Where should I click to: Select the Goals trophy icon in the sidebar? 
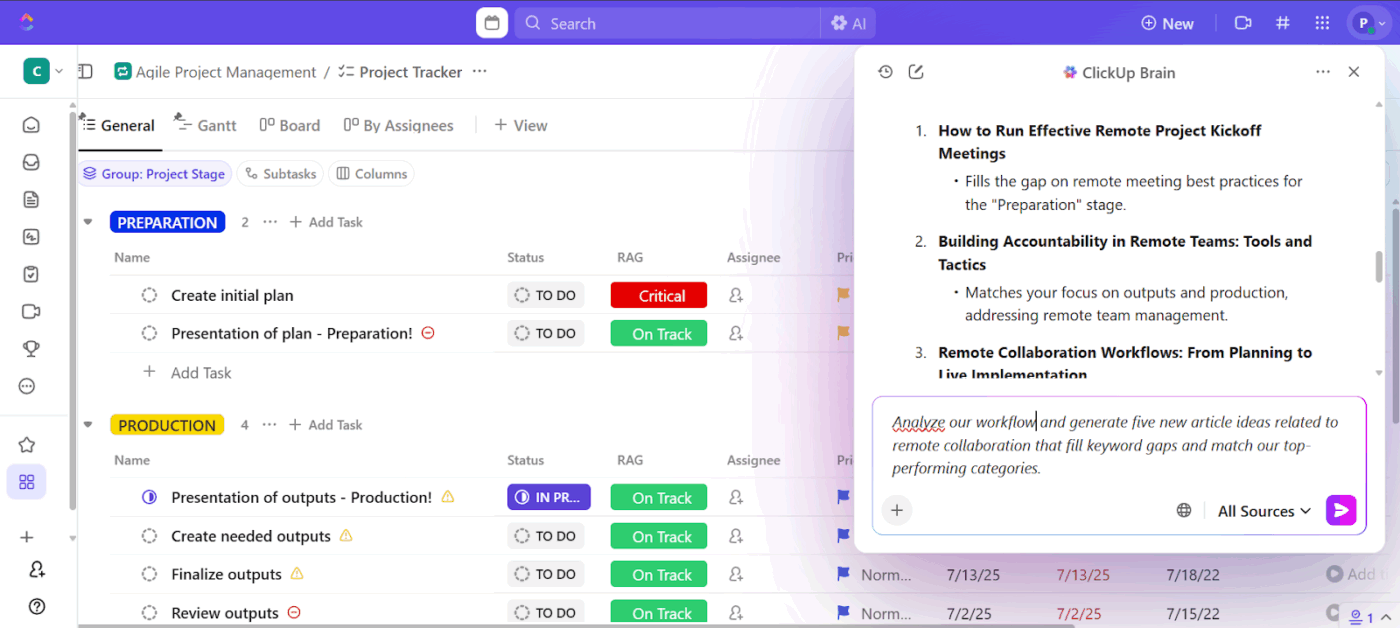coord(30,349)
